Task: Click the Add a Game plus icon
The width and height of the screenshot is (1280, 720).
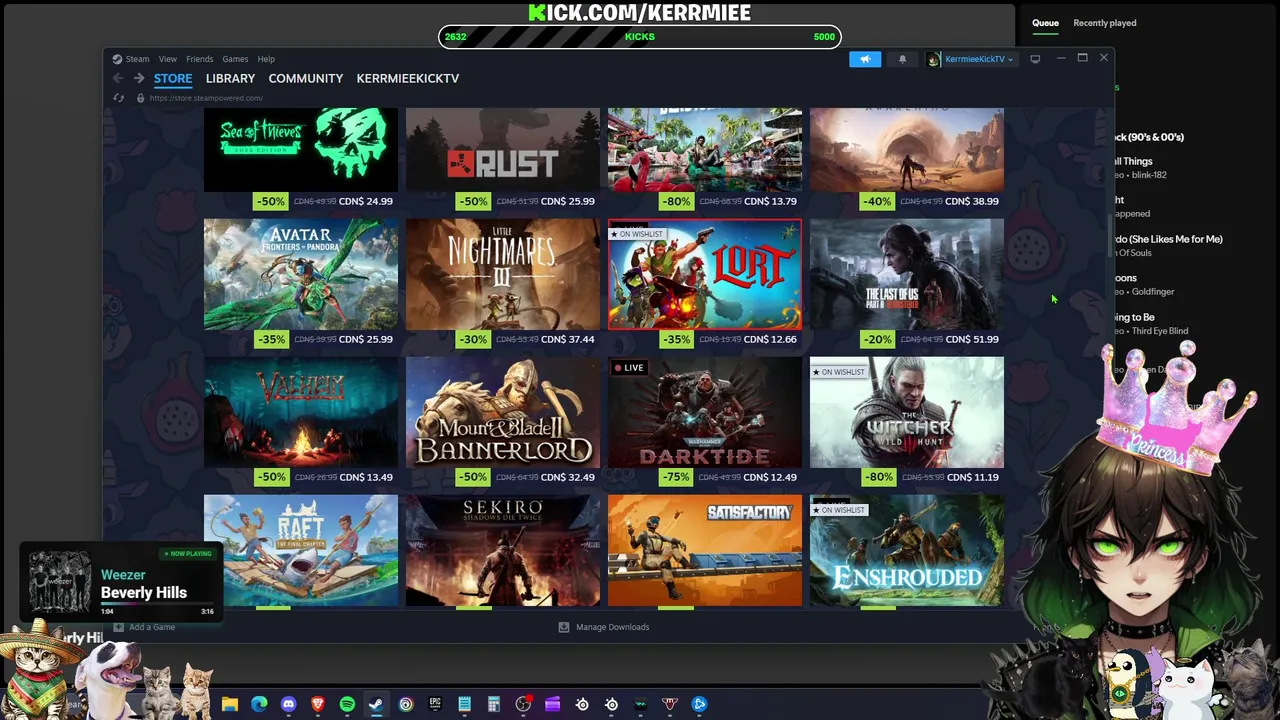Action: coord(118,627)
